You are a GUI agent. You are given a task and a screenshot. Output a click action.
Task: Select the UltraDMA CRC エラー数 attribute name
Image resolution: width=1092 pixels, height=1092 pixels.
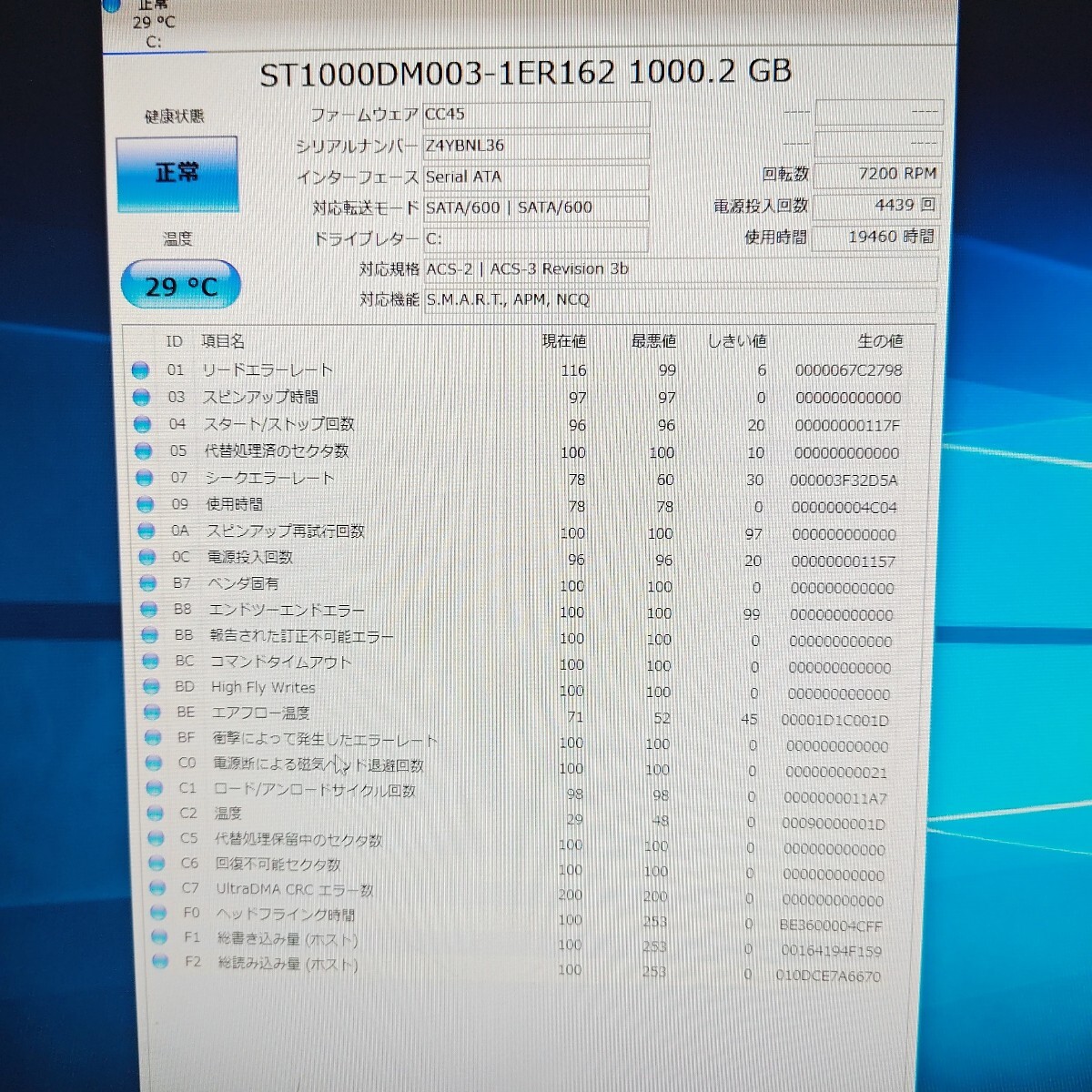coord(295,889)
